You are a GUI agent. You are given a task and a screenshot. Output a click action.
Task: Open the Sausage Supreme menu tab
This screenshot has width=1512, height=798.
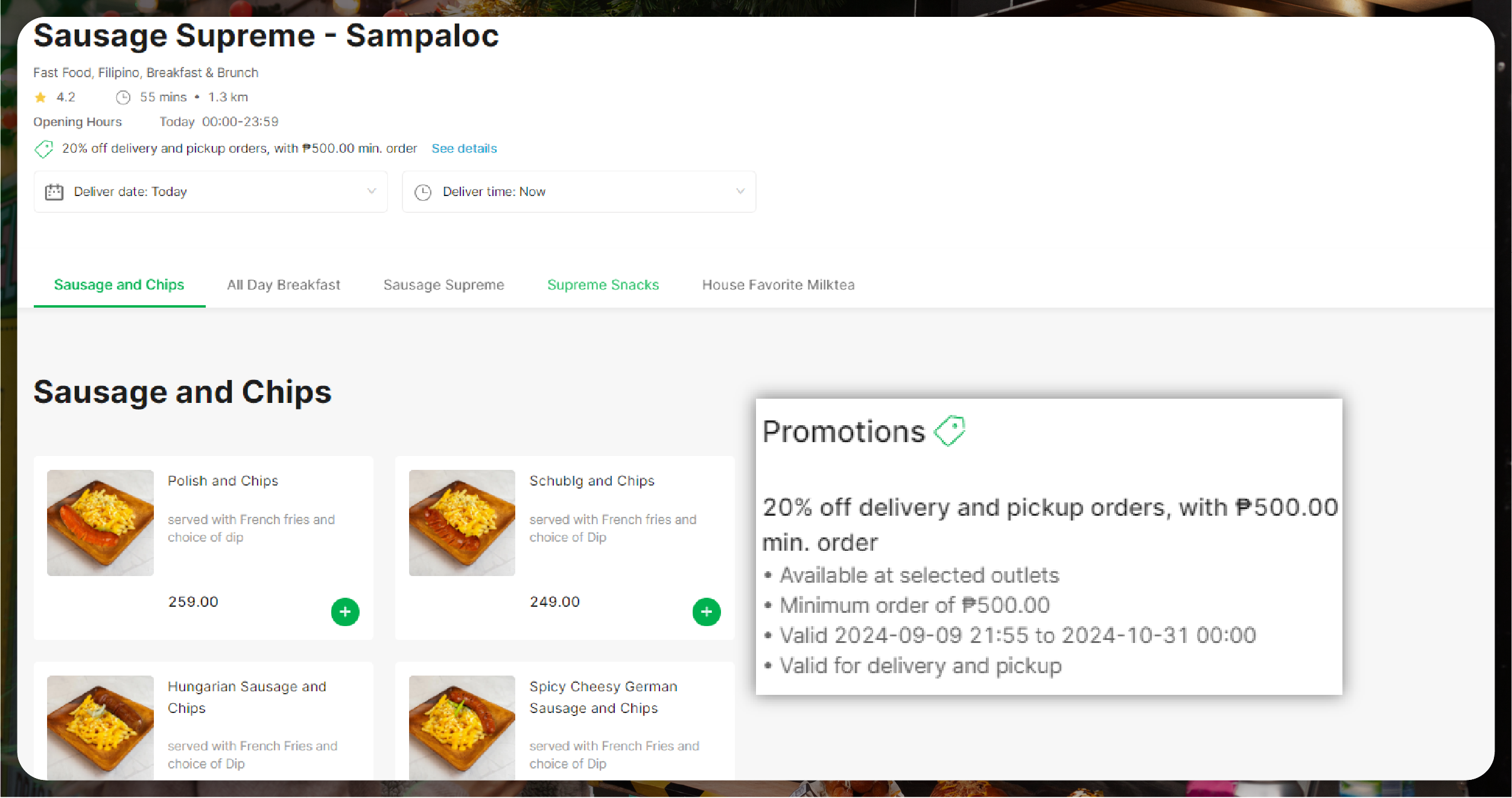click(x=443, y=285)
